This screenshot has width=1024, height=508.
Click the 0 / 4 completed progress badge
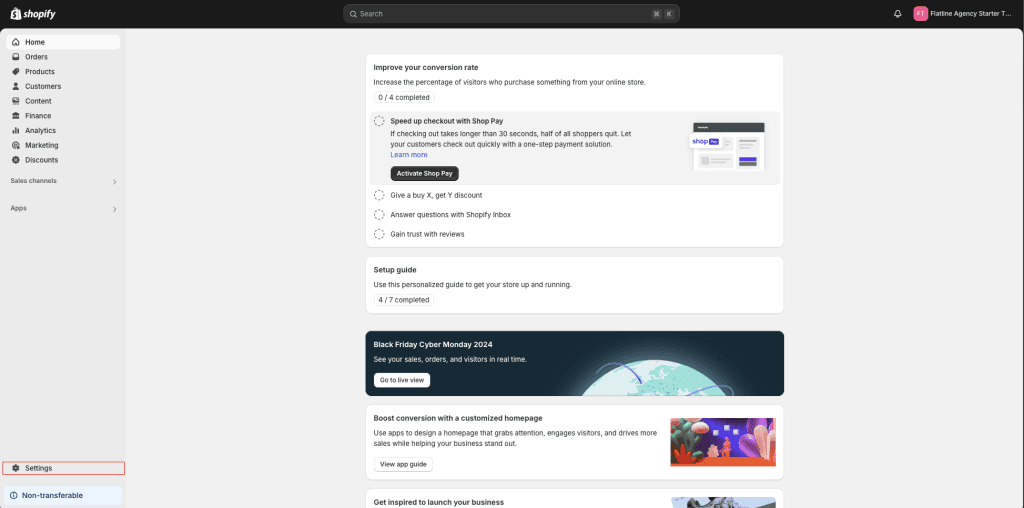pos(404,97)
